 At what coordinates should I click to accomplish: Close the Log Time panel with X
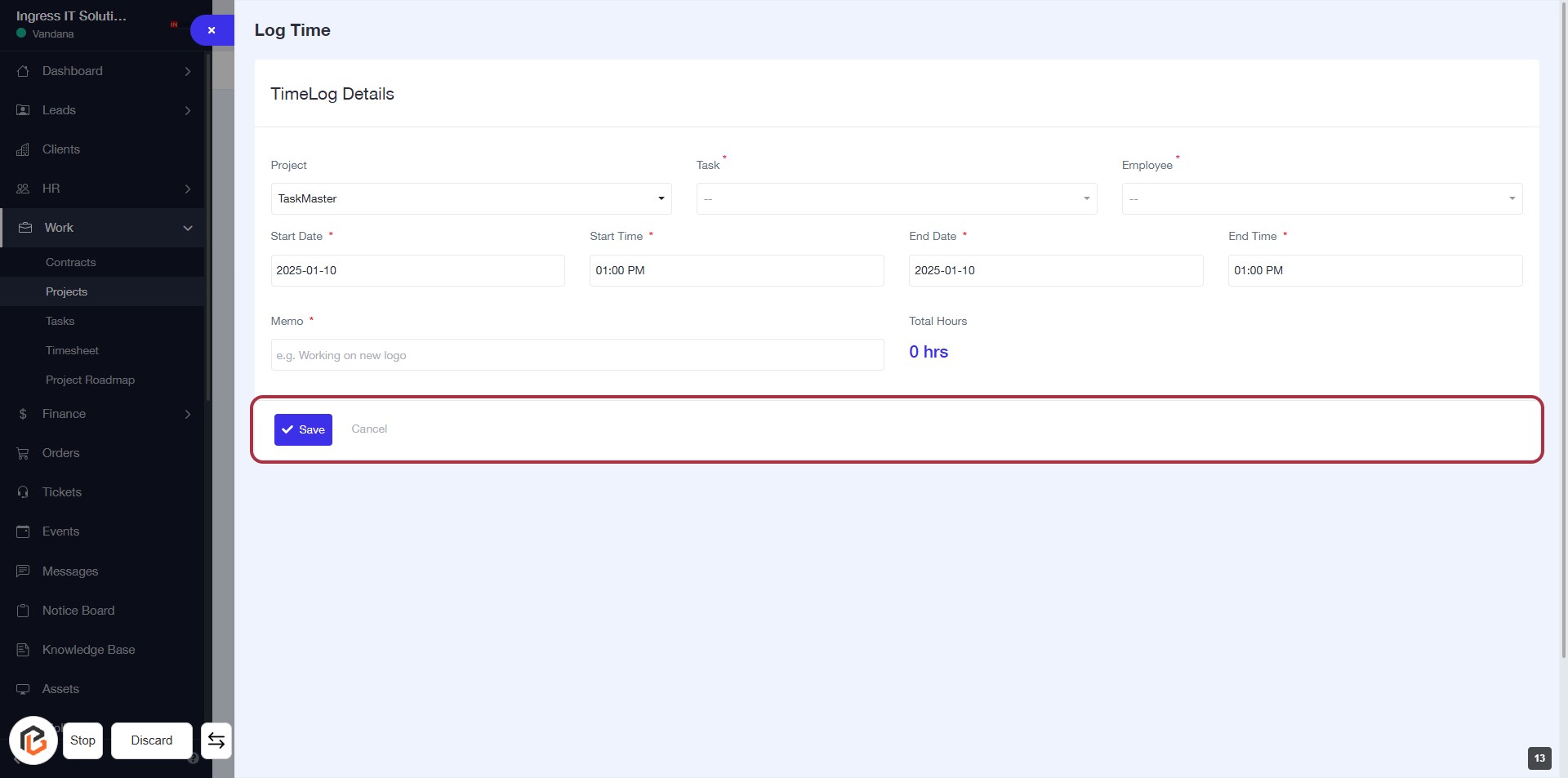tap(212, 30)
